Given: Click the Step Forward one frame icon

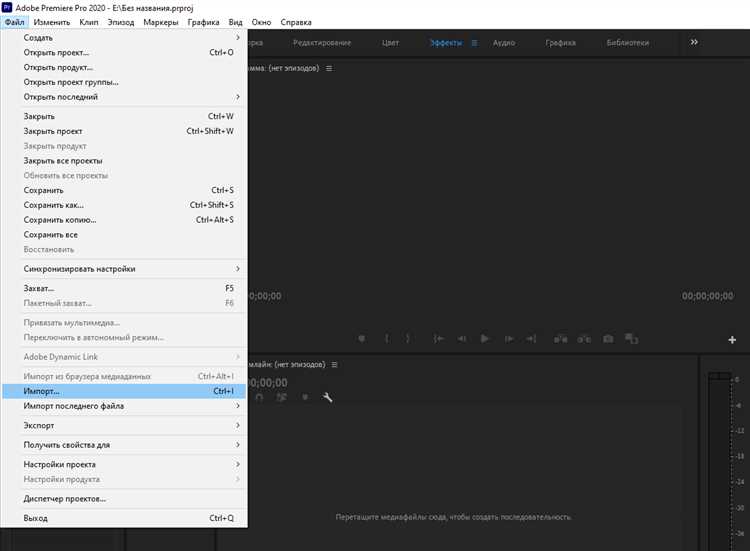Looking at the screenshot, I should (509, 339).
